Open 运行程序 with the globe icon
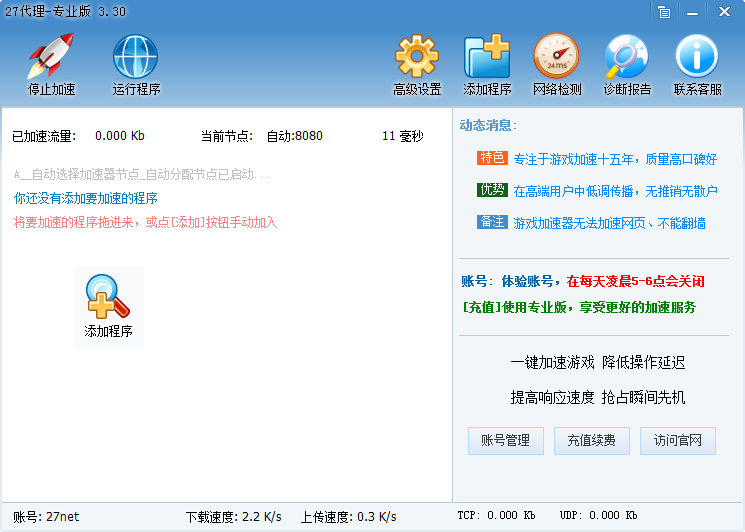Image resolution: width=745 pixels, height=532 pixels. [136, 57]
